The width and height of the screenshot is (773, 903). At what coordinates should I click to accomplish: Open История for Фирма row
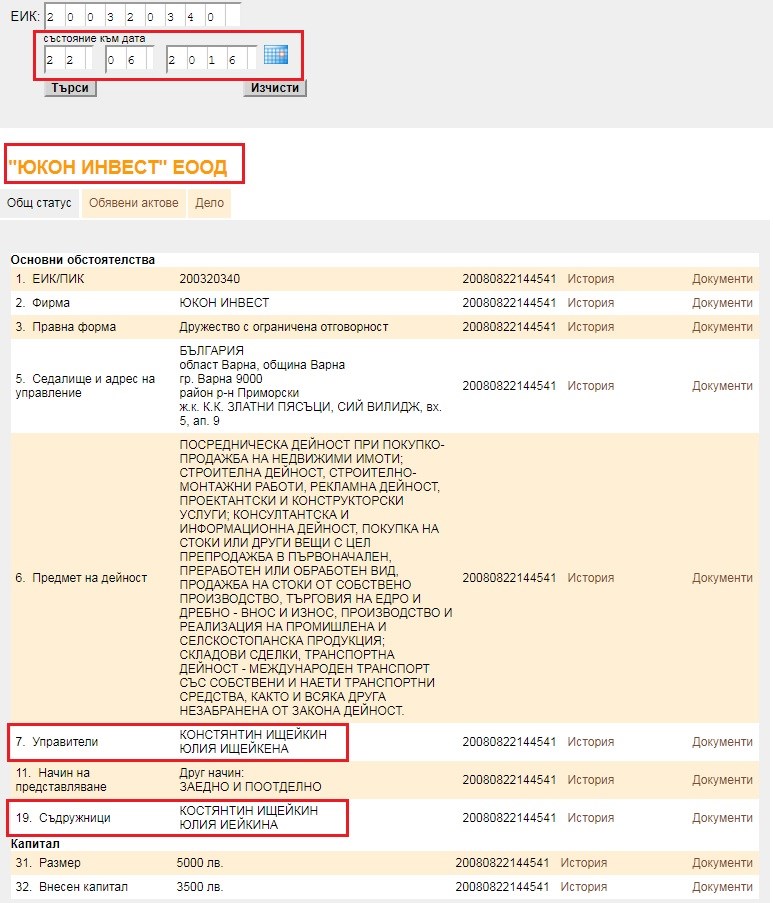pos(590,303)
